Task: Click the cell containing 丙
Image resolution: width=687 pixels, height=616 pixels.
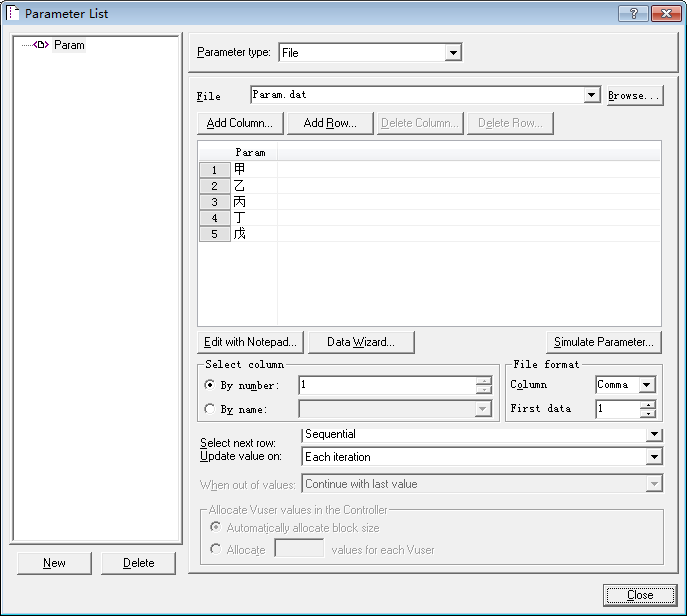Action: pyautogui.click(x=254, y=202)
